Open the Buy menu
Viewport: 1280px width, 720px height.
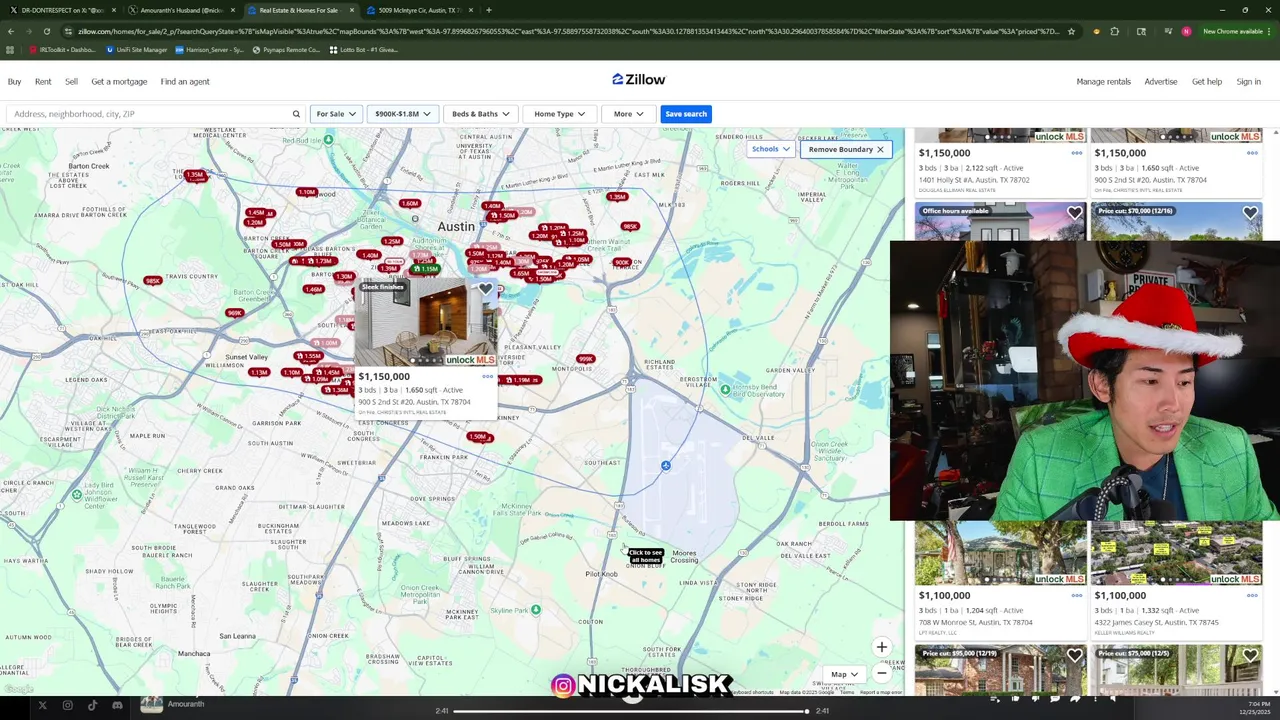(15, 82)
